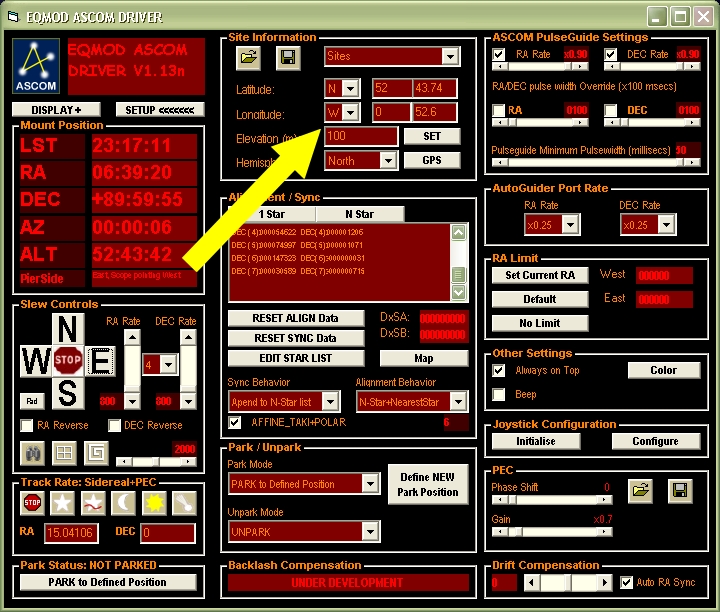Slew North with the N button
720x612 pixels.
pyautogui.click(x=68, y=329)
